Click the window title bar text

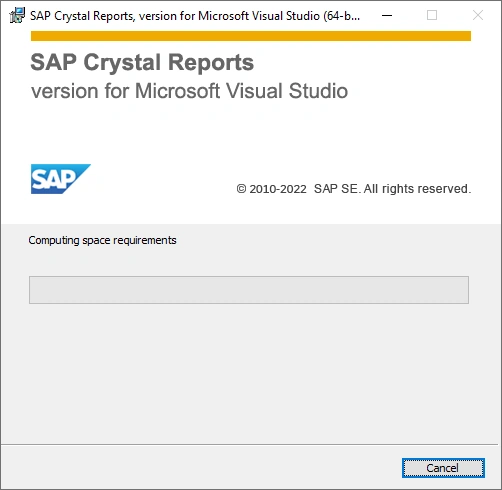(195, 16)
